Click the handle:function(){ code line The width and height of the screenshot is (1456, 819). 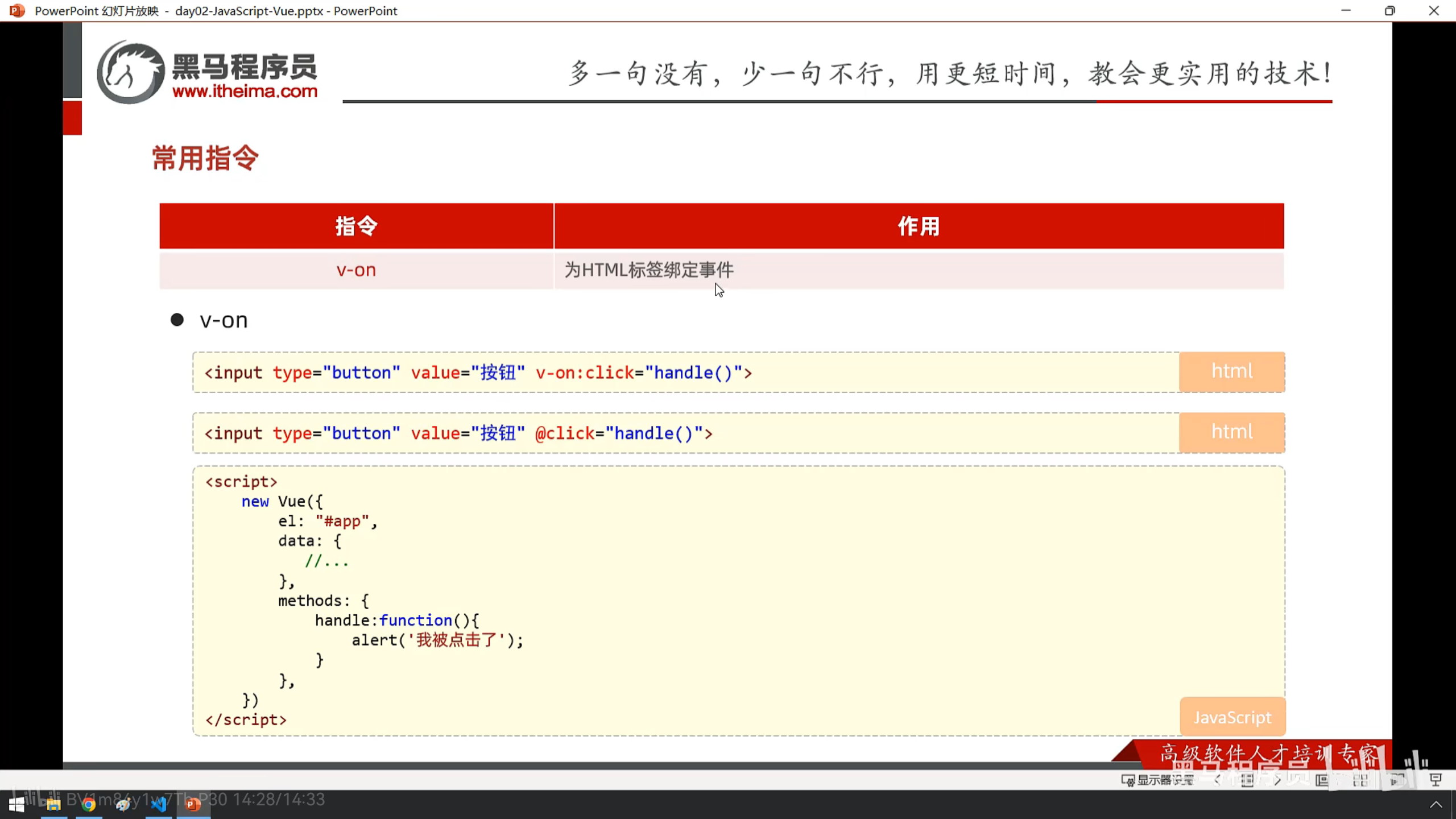(x=397, y=621)
